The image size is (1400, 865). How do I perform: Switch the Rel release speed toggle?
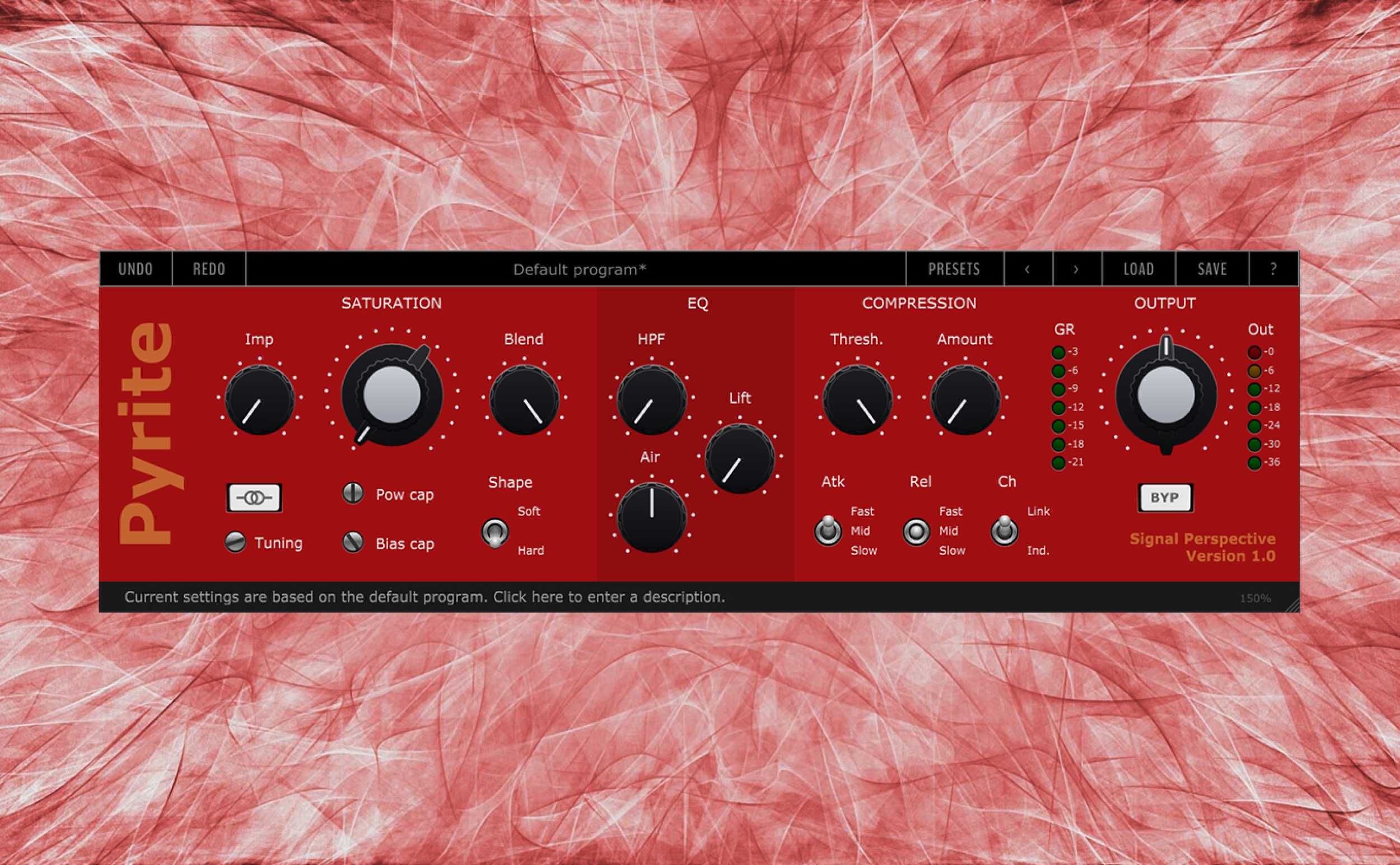pos(916,532)
